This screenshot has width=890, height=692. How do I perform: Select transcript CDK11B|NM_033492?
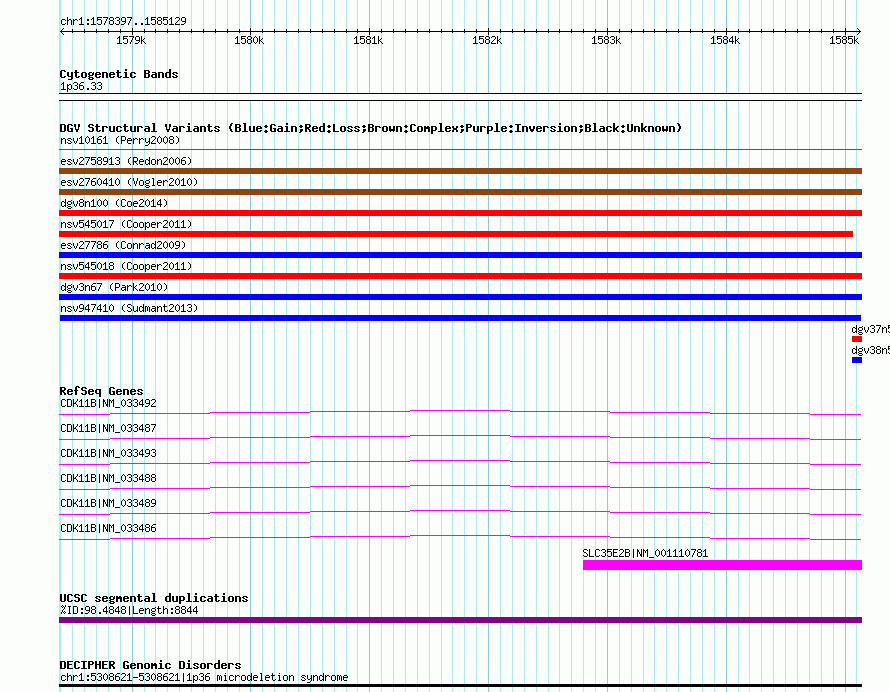(108, 404)
